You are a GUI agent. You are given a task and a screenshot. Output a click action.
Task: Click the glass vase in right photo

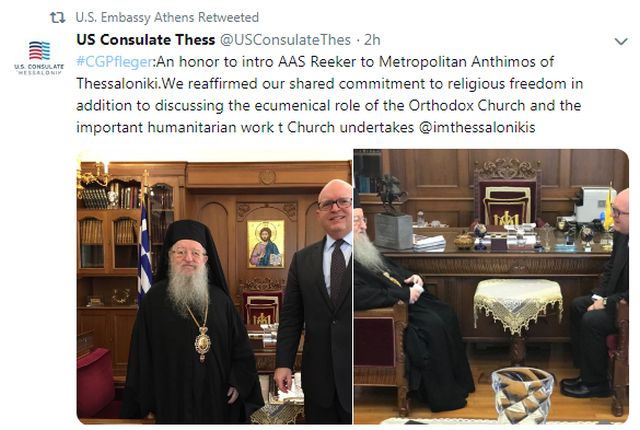click(522, 395)
